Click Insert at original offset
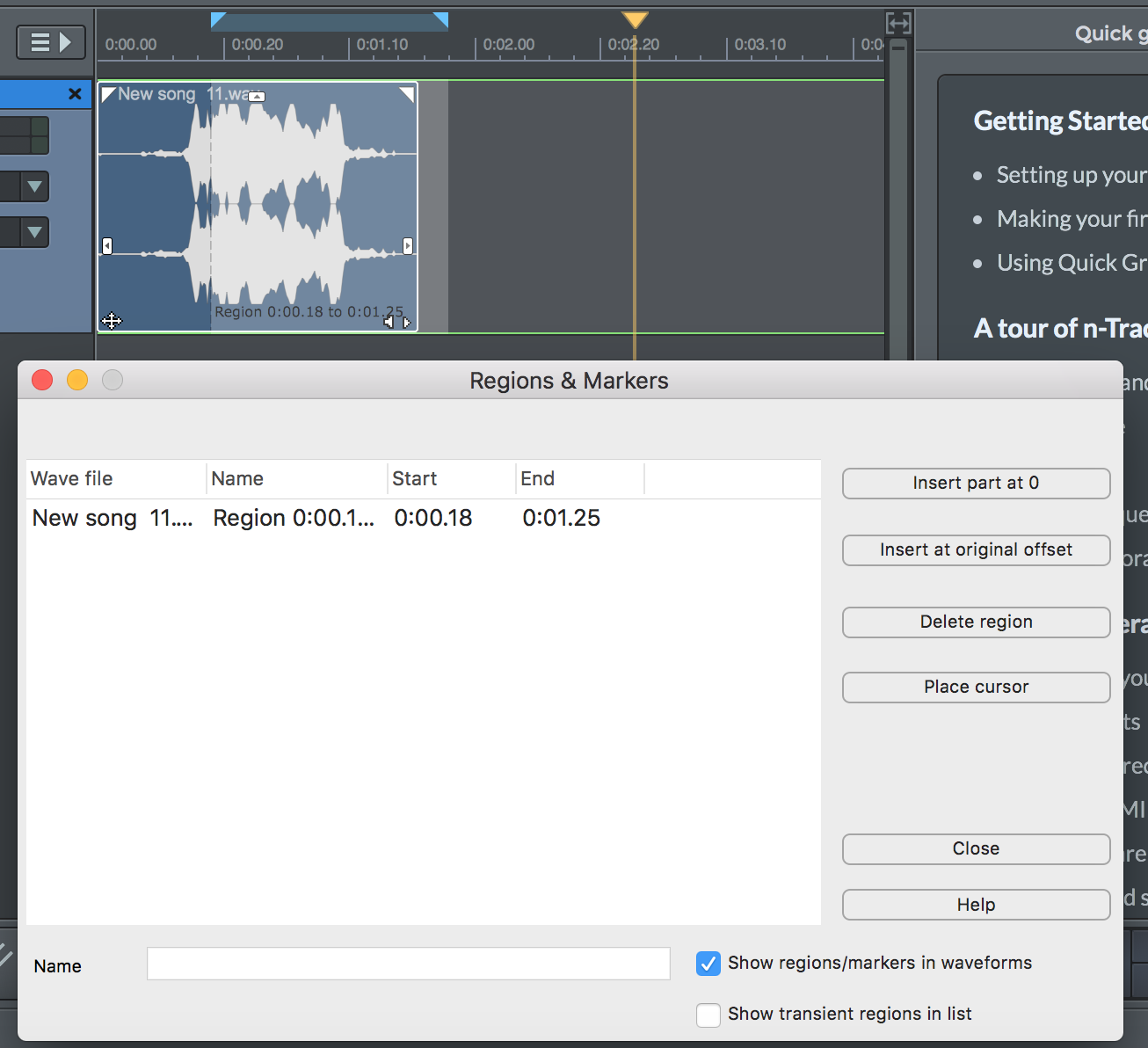This screenshot has height=1048, width=1148. point(976,549)
